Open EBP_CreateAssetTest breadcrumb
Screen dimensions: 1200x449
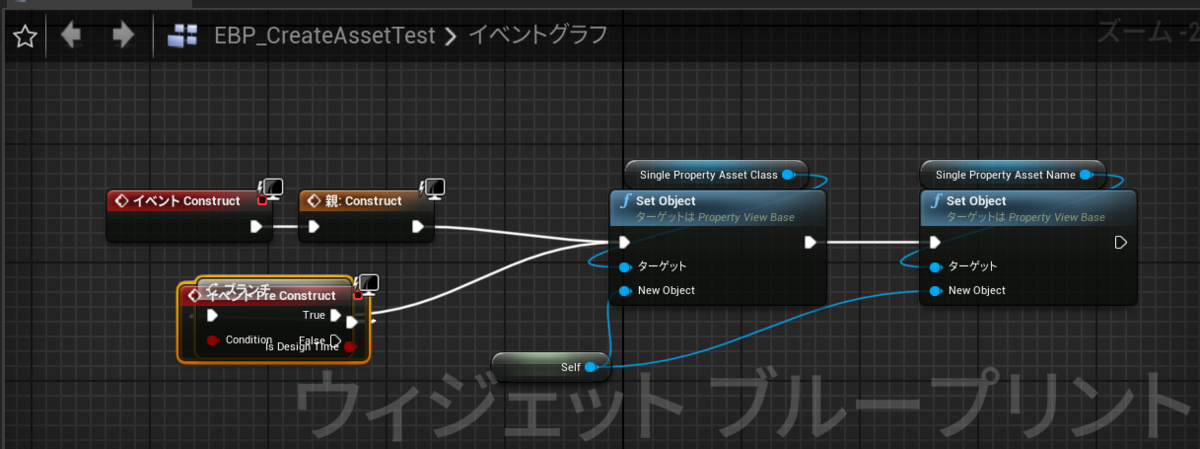[x=325, y=37]
